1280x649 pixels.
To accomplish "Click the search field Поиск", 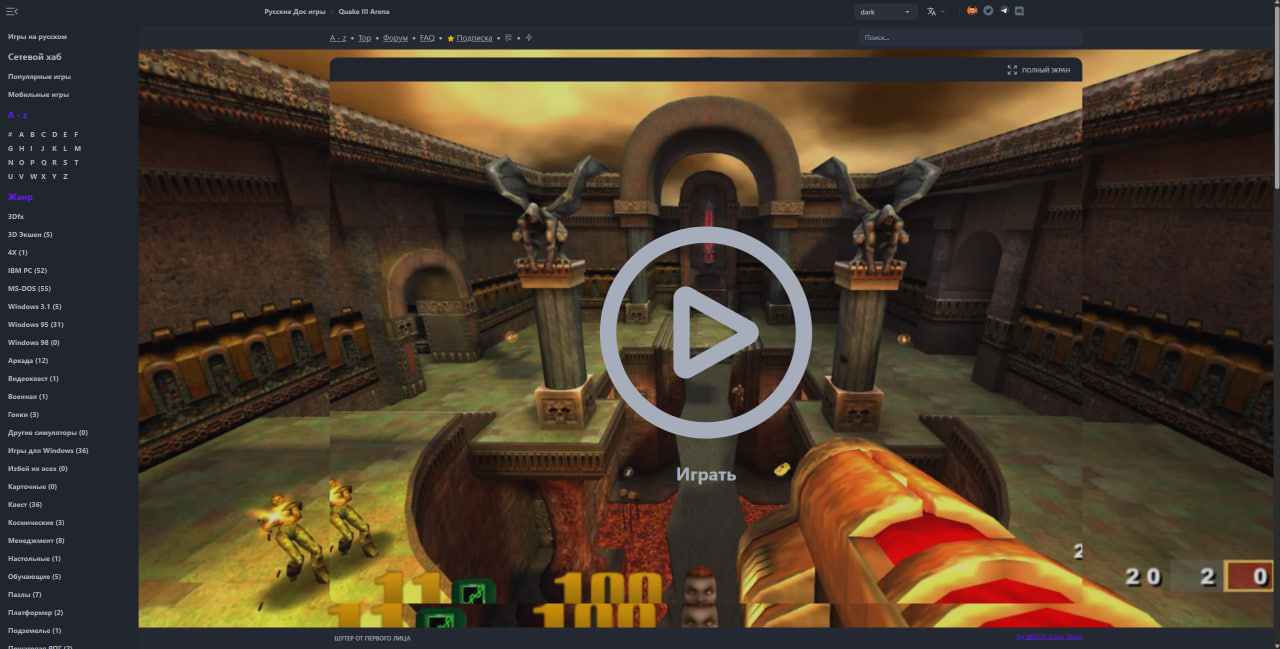I will [x=968, y=38].
